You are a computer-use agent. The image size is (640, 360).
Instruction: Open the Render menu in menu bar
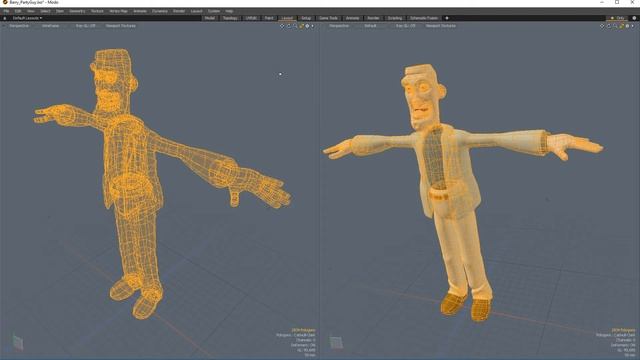[179, 11]
